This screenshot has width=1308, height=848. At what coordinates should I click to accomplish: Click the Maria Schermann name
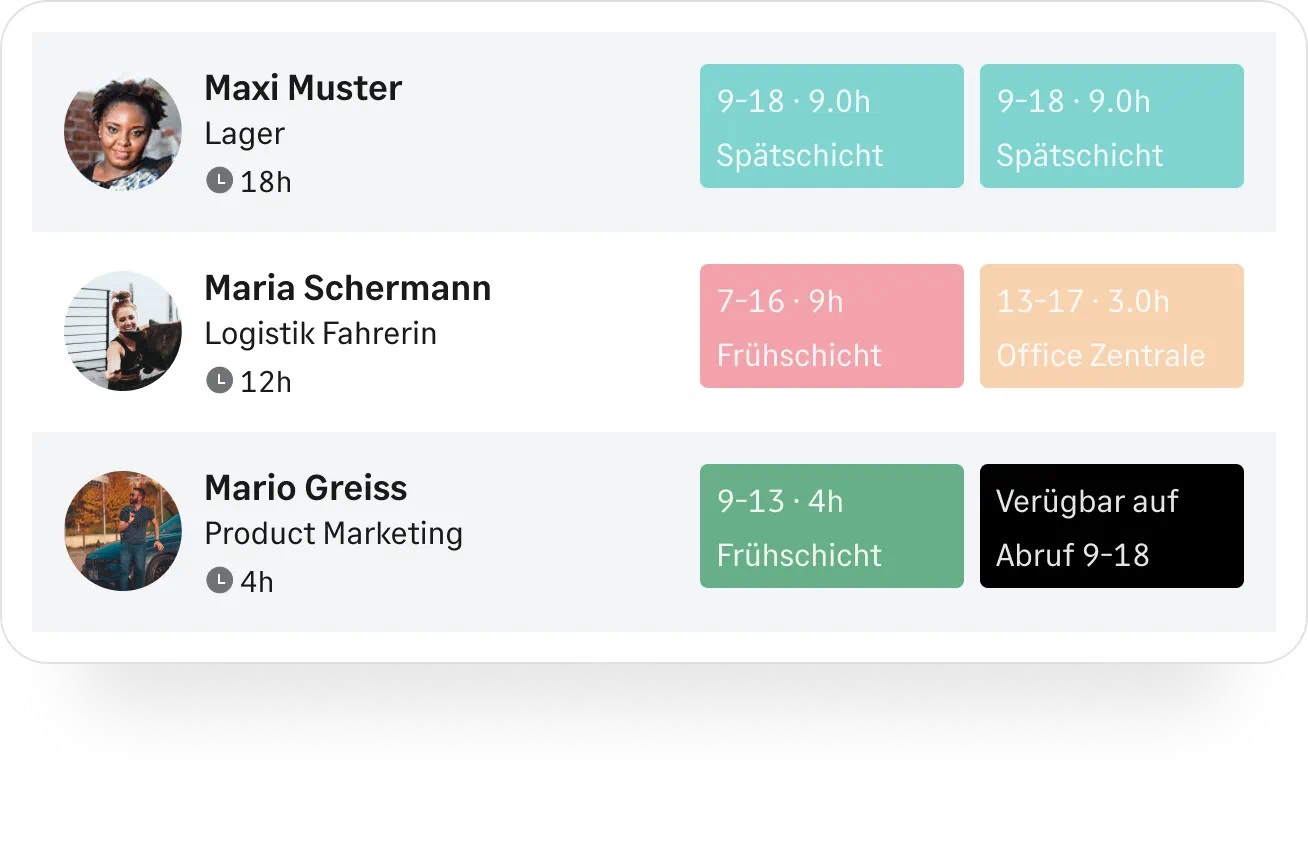click(348, 288)
